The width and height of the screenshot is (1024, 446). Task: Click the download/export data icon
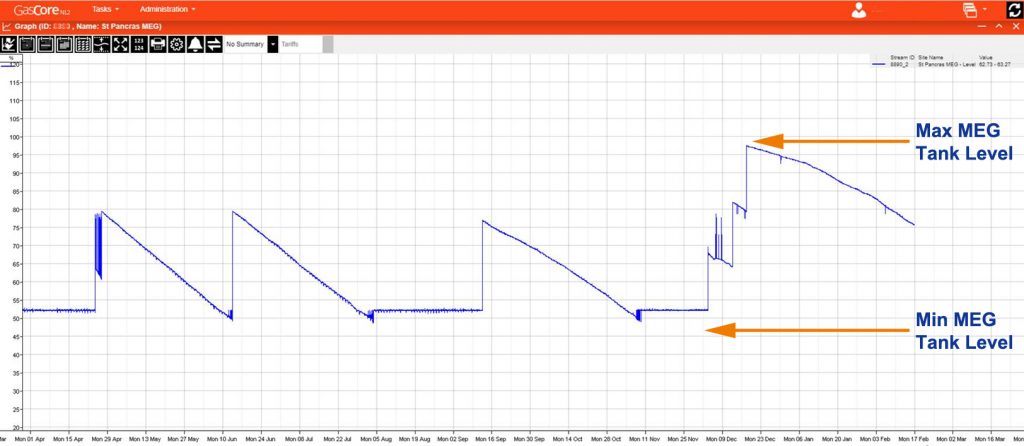pyautogui.click(x=8, y=44)
